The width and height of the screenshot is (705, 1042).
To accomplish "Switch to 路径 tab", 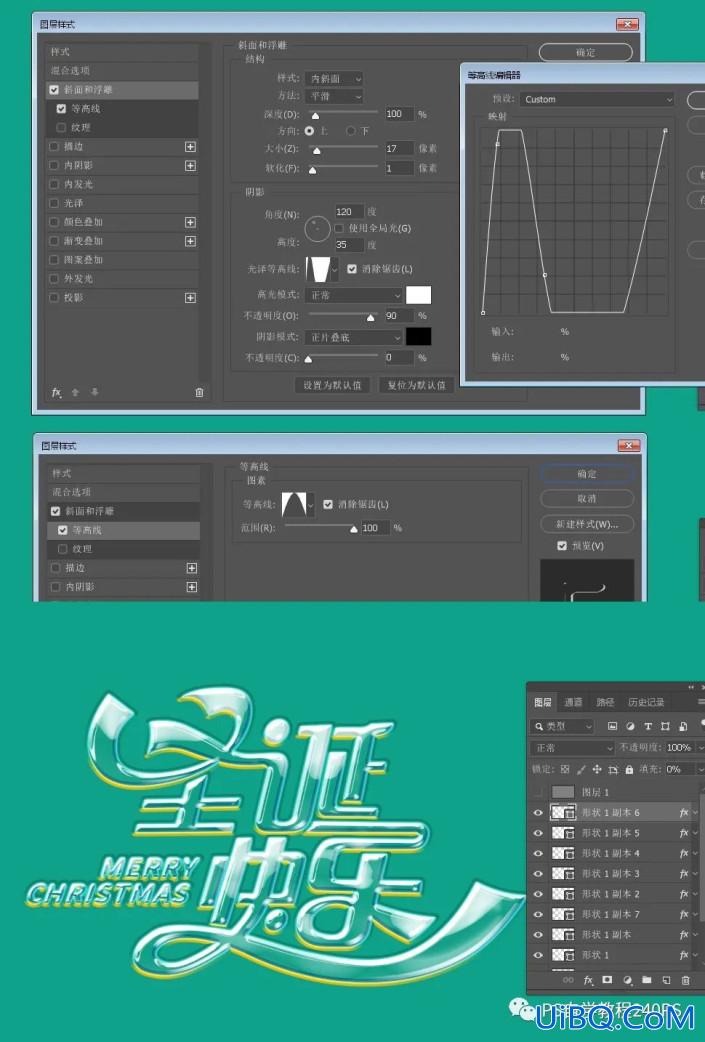I will pos(605,702).
